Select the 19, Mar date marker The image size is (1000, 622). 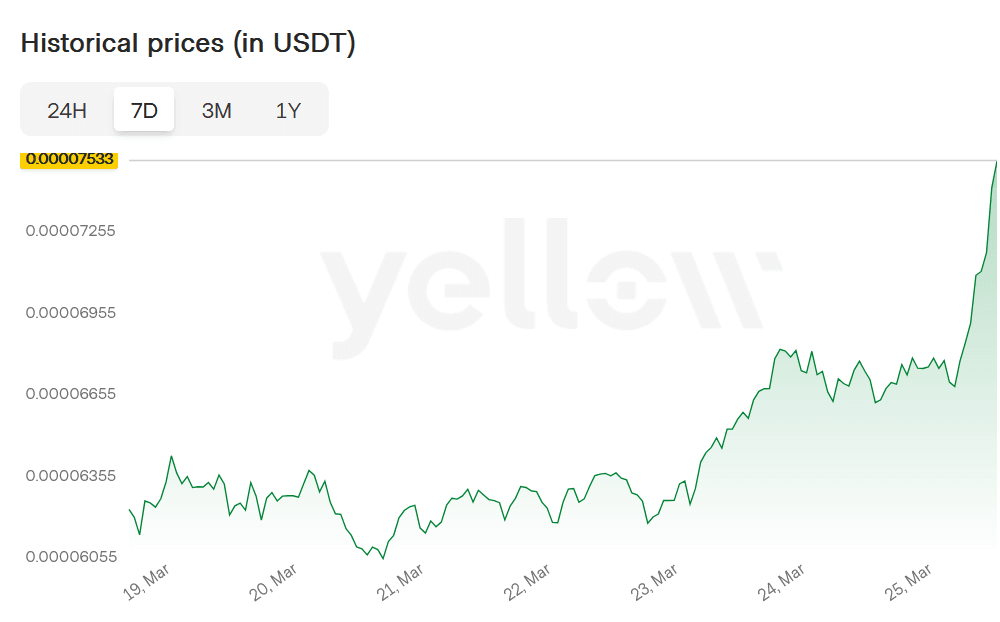(x=146, y=582)
